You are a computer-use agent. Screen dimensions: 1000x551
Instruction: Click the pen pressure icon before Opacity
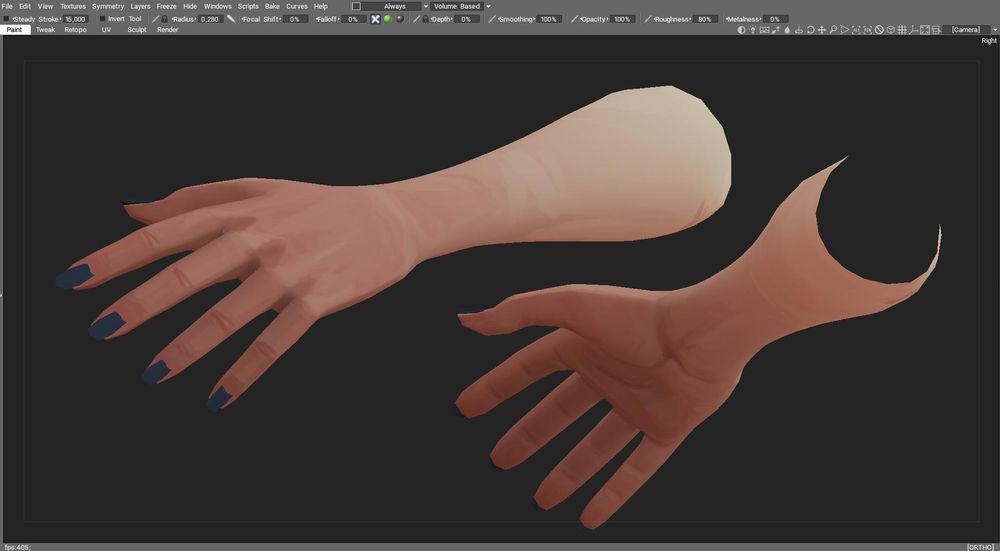(575, 19)
